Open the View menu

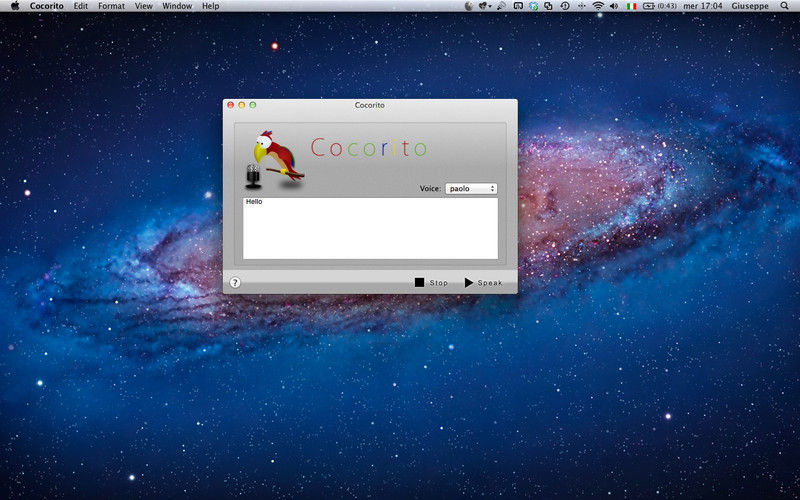point(143,6)
